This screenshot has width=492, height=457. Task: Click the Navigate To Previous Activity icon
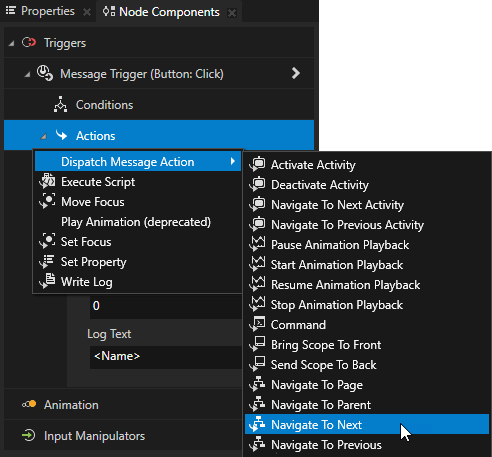coord(257,225)
